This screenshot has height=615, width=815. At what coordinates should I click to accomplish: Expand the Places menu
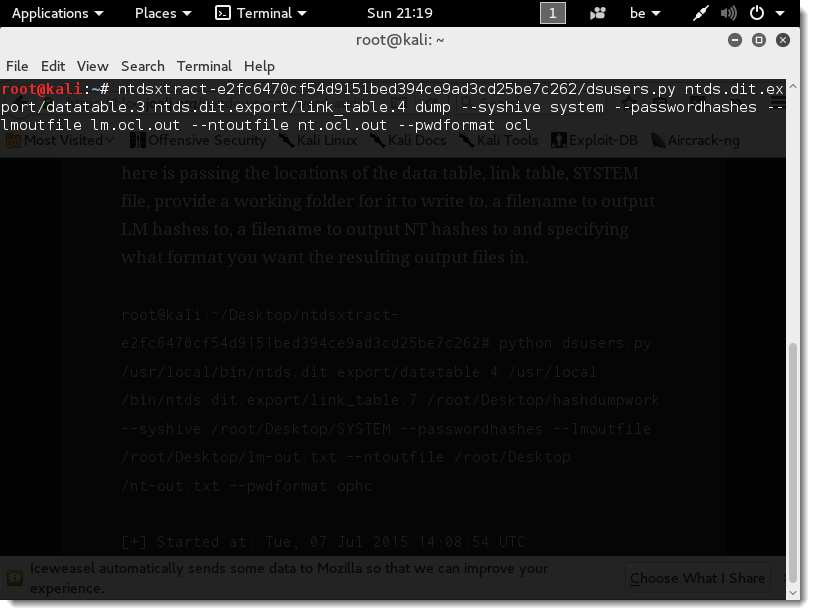163,13
